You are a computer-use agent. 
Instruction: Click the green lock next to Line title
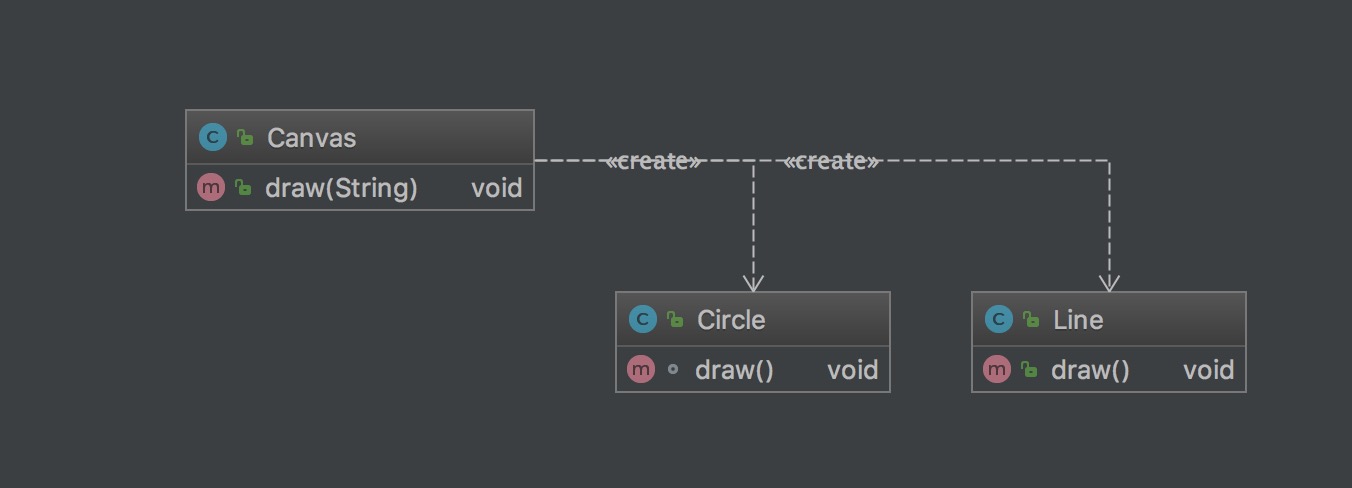pyautogui.click(x=1031, y=320)
